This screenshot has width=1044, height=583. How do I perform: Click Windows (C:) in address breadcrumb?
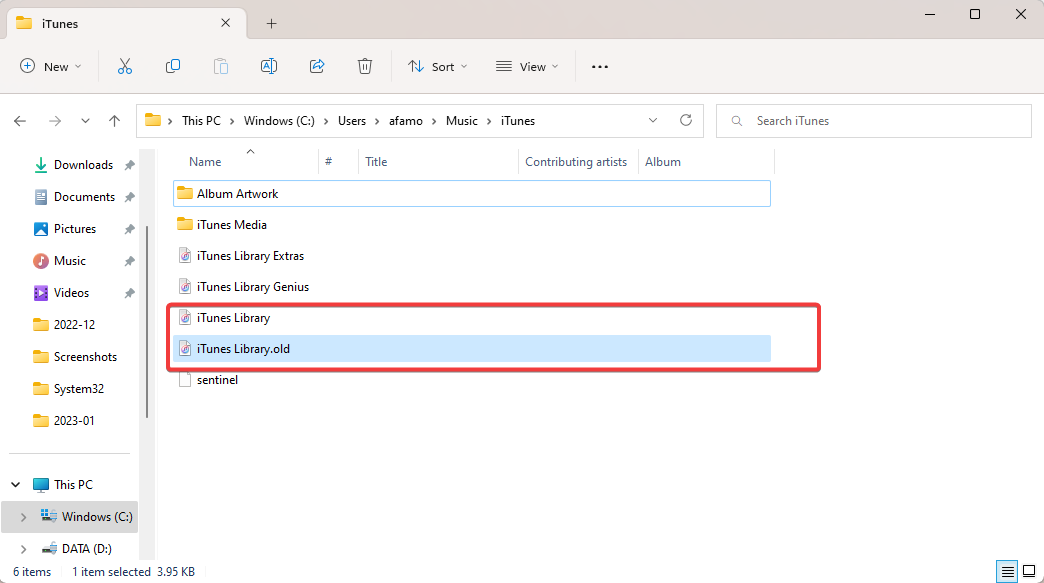[x=279, y=120]
